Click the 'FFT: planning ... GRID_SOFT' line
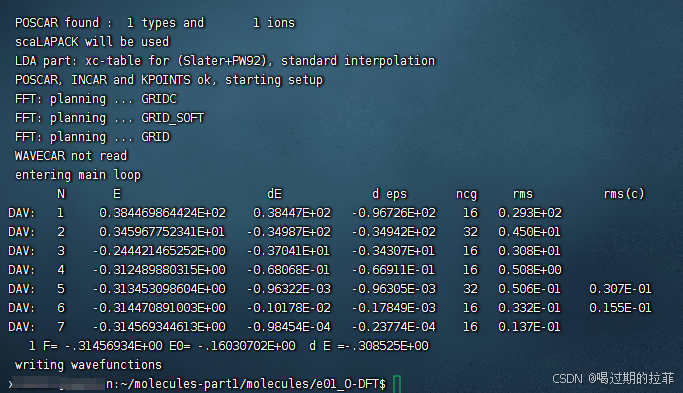 pyautogui.click(x=109, y=118)
